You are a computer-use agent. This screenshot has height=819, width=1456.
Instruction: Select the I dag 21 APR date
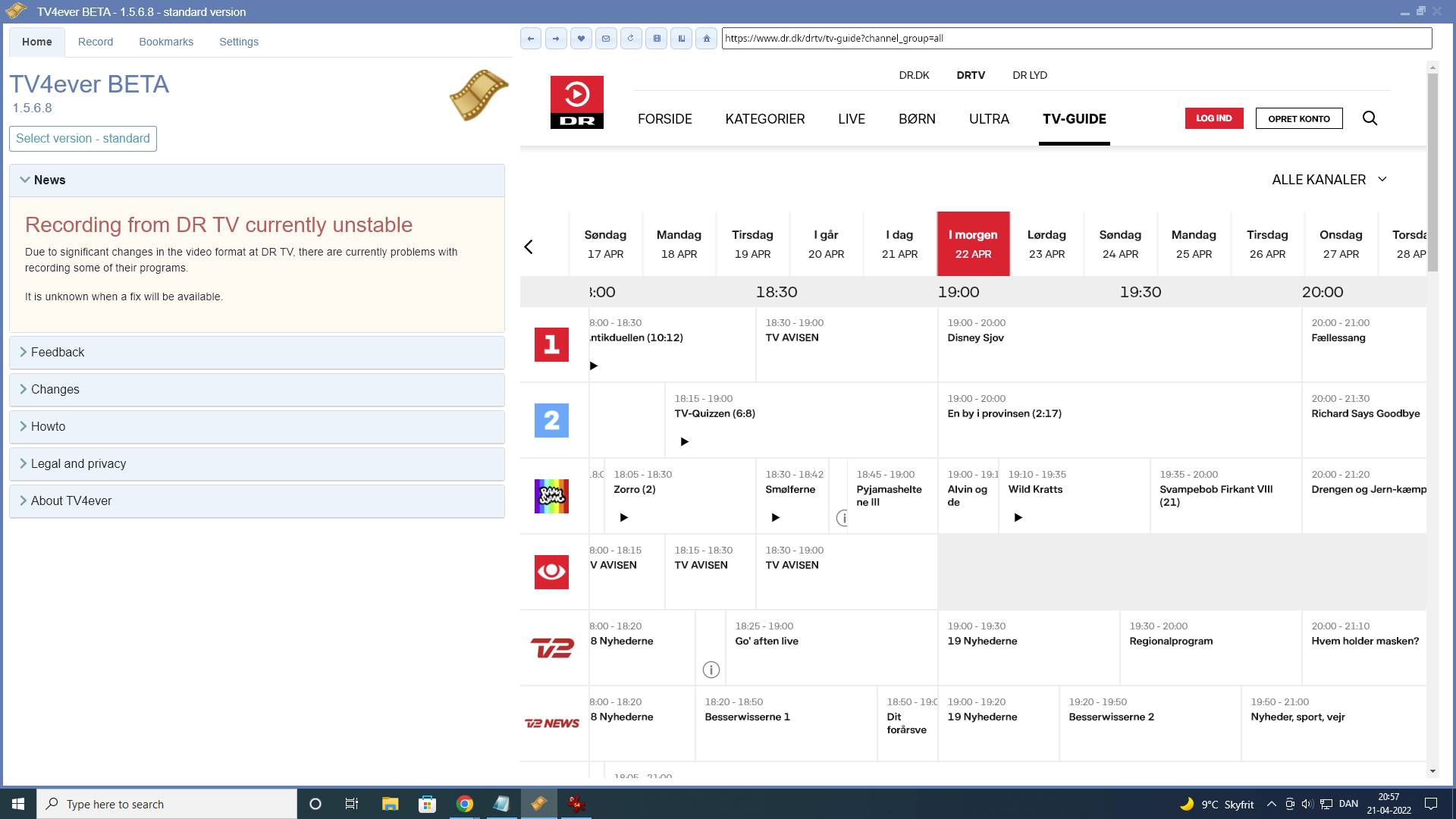point(899,244)
